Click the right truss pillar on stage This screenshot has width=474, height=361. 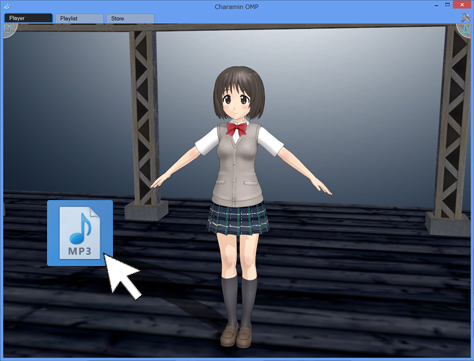[452, 130]
